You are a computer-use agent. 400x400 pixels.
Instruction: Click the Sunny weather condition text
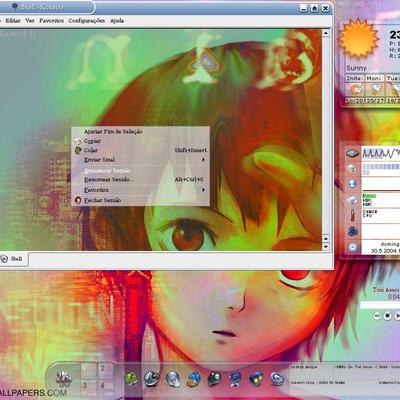click(356, 68)
